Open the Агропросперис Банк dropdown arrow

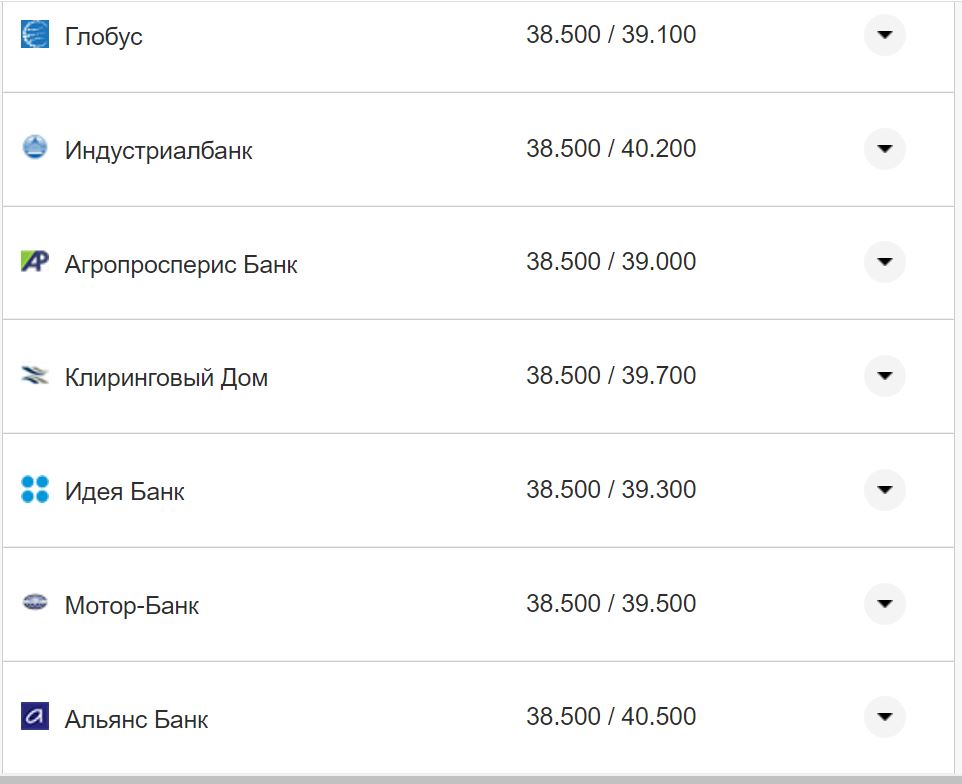click(x=884, y=262)
